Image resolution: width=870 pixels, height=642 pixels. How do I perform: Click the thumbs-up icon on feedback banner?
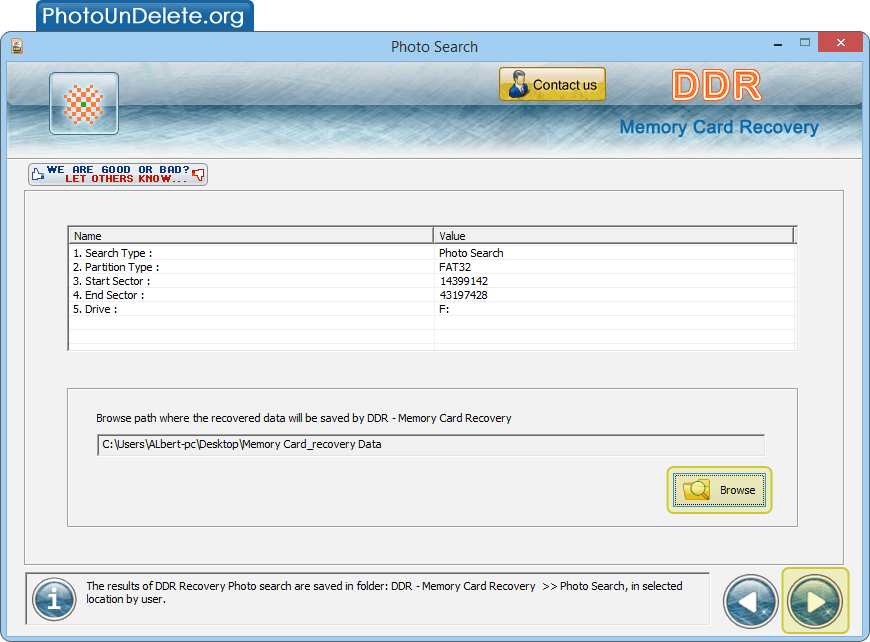(x=38, y=174)
